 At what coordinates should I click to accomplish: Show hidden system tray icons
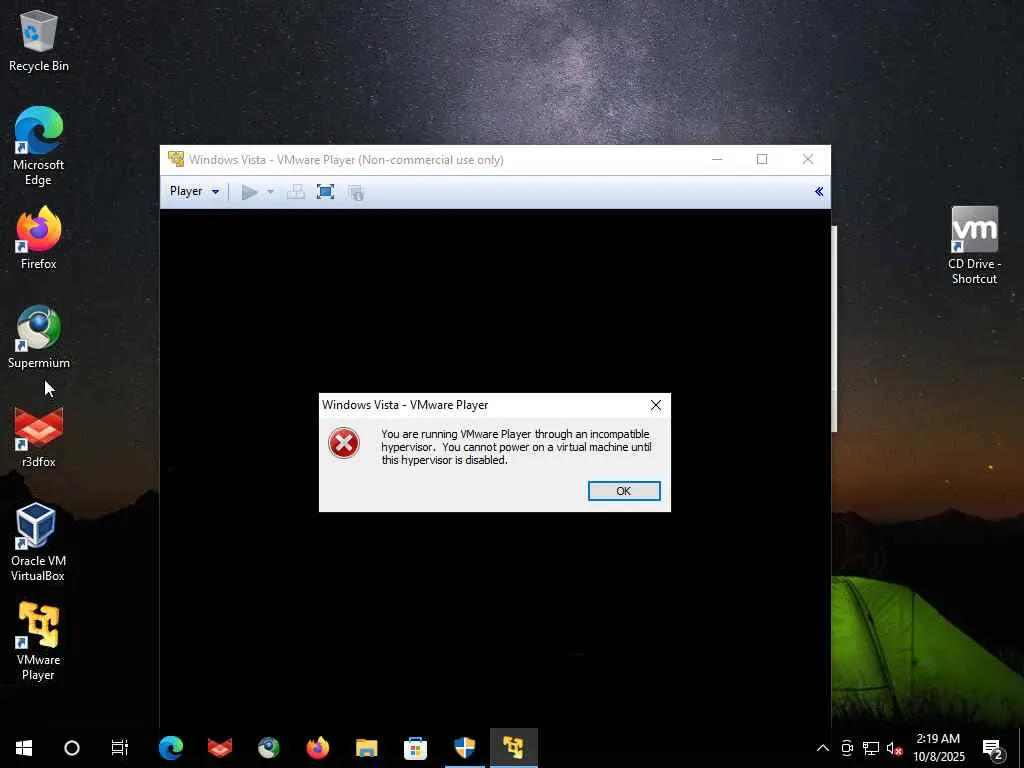click(823, 748)
